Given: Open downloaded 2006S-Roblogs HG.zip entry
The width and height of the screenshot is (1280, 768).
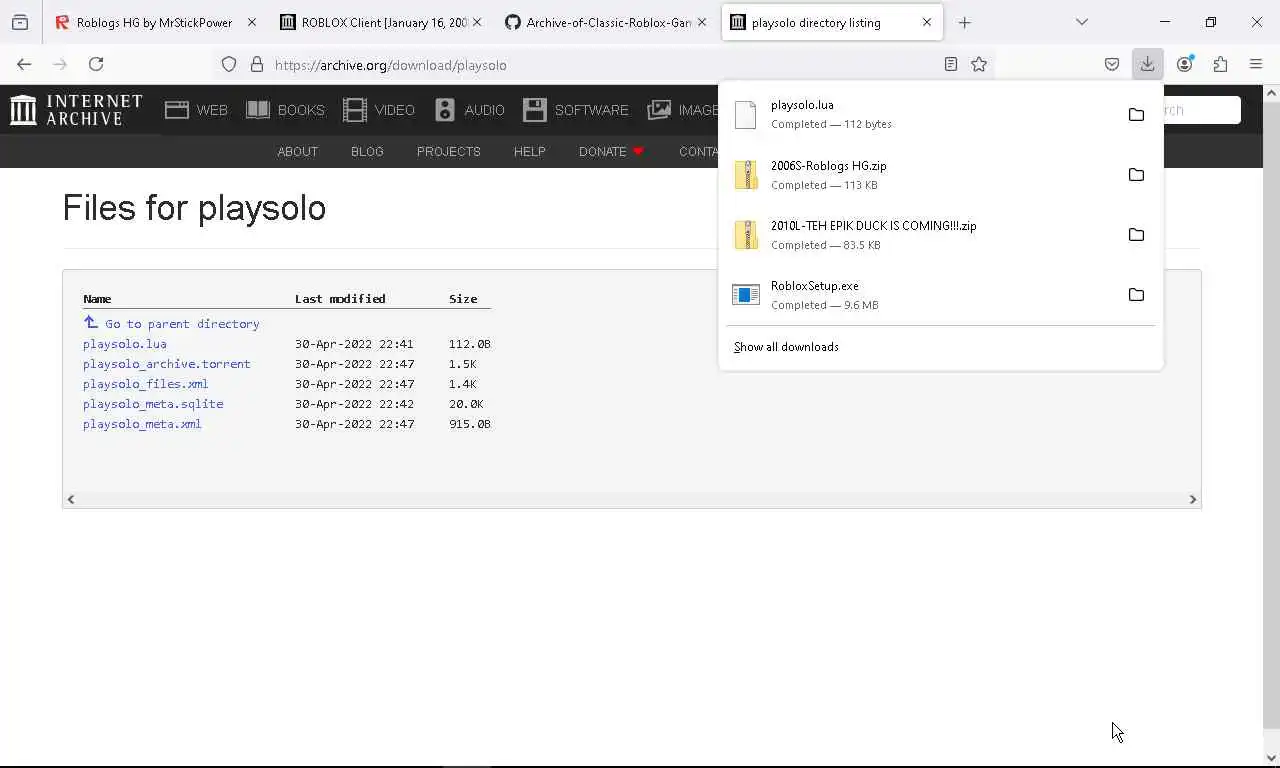Looking at the screenshot, I should point(920,175).
